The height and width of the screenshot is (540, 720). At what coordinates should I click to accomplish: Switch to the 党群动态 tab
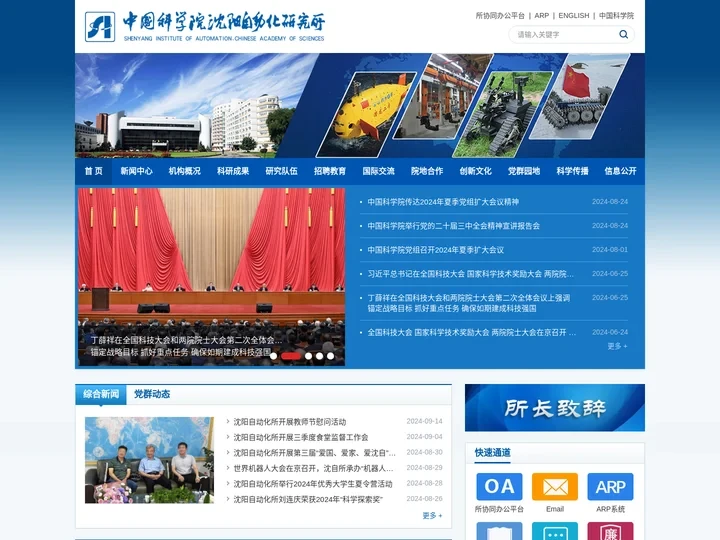(x=152, y=394)
